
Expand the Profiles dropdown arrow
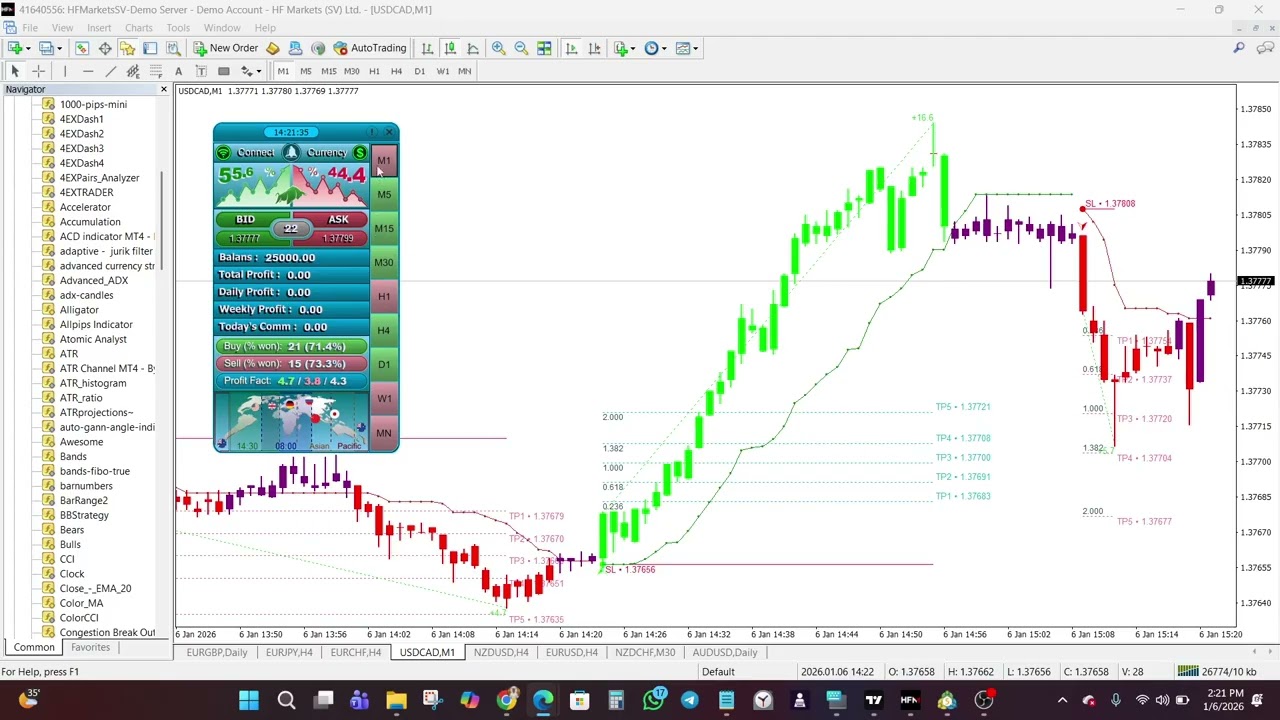tap(59, 48)
